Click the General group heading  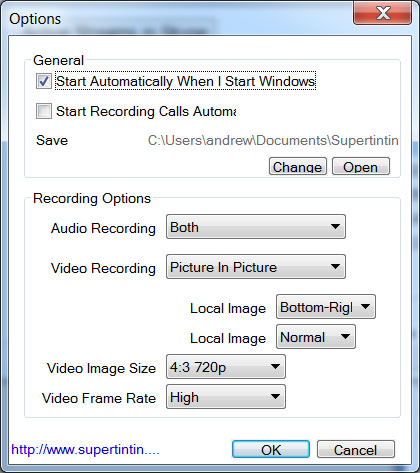click(x=58, y=60)
